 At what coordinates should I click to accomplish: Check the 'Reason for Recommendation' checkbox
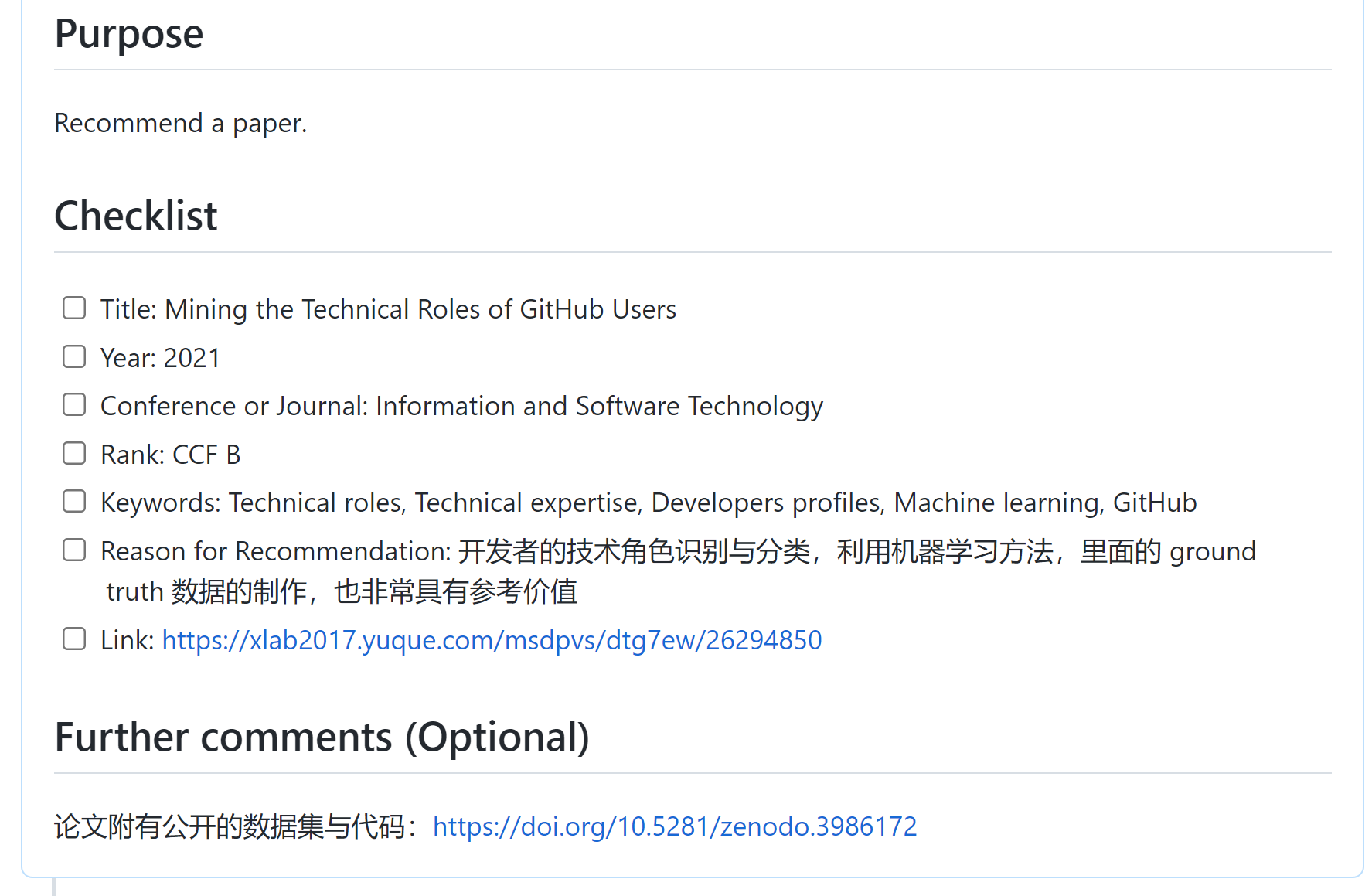[x=74, y=550]
